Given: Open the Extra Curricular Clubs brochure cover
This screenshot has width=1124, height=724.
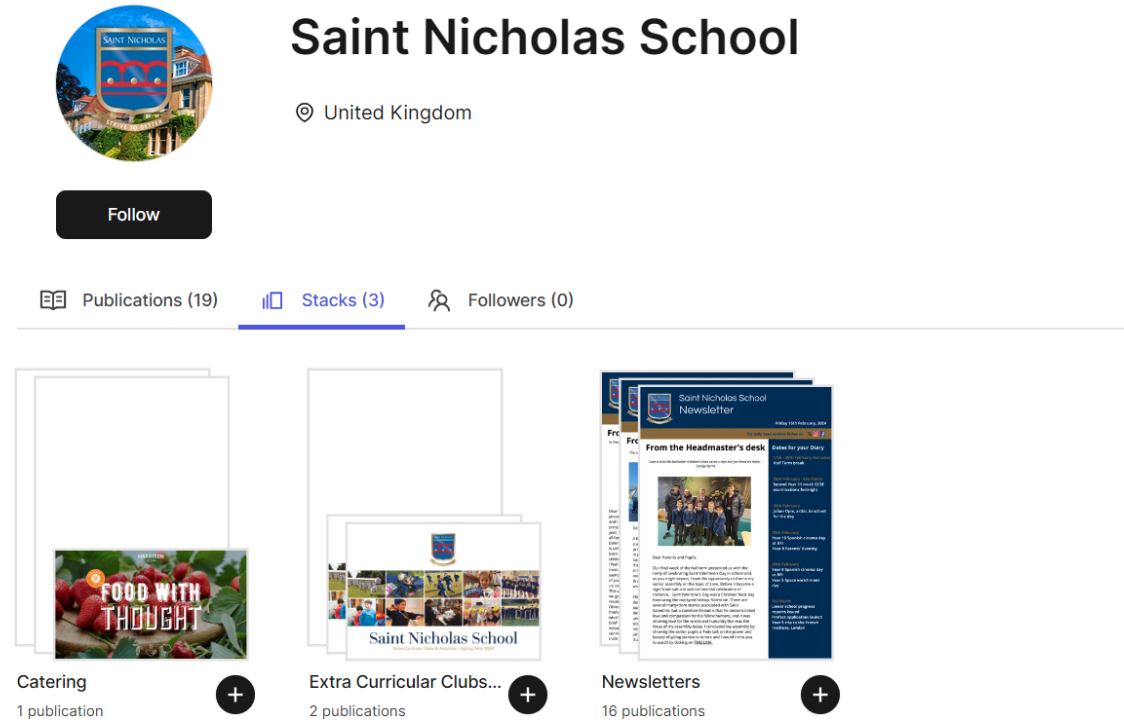Looking at the screenshot, I should [443, 591].
